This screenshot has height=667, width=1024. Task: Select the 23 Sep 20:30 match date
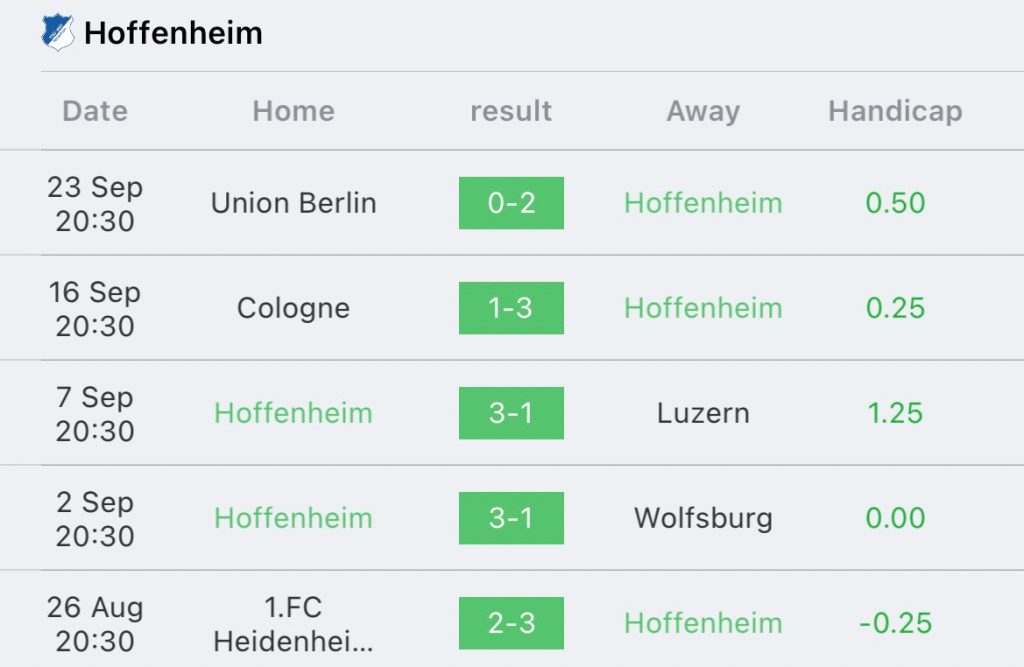coord(95,203)
